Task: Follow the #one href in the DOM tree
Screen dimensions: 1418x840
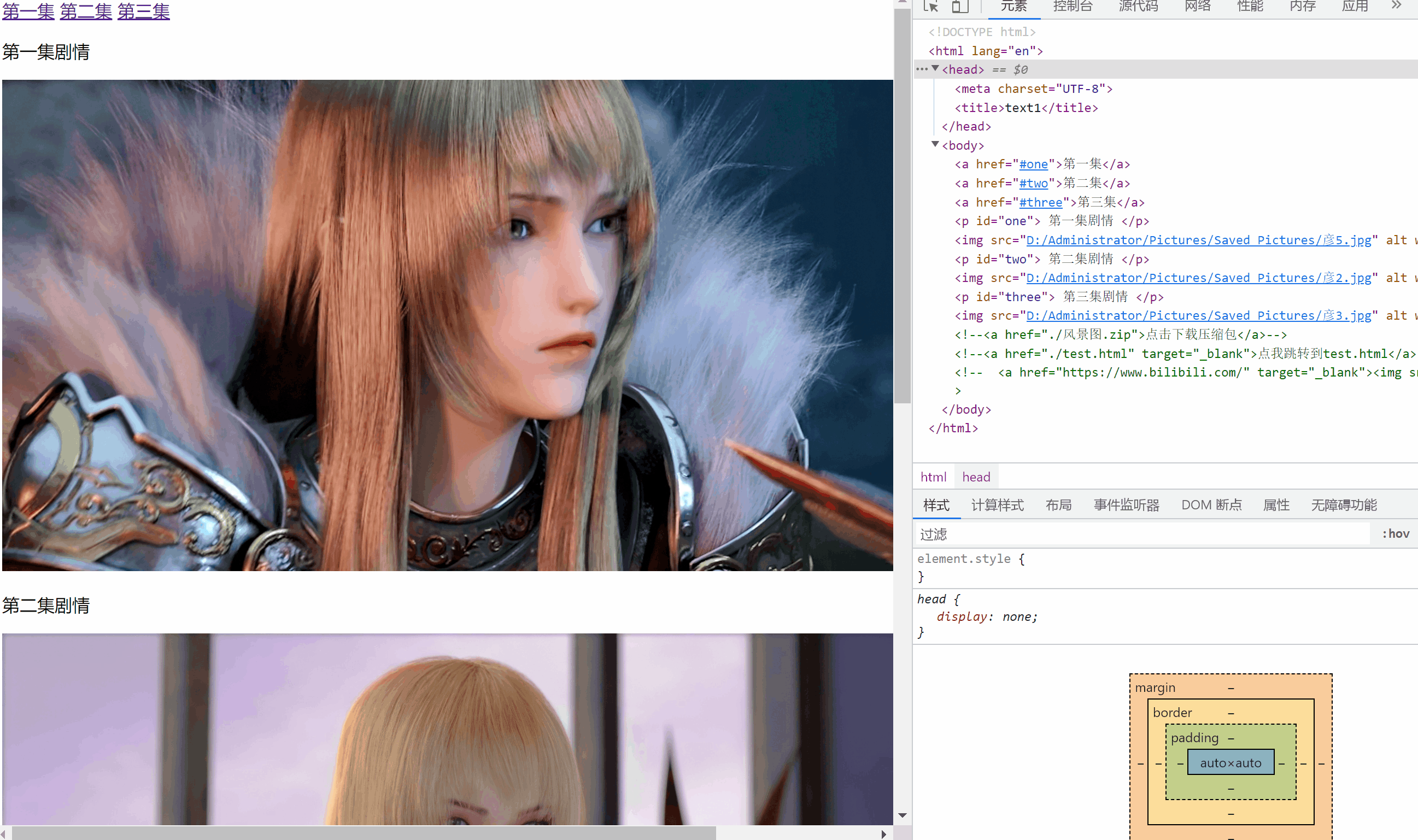Action: pyautogui.click(x=1033, y=164)
